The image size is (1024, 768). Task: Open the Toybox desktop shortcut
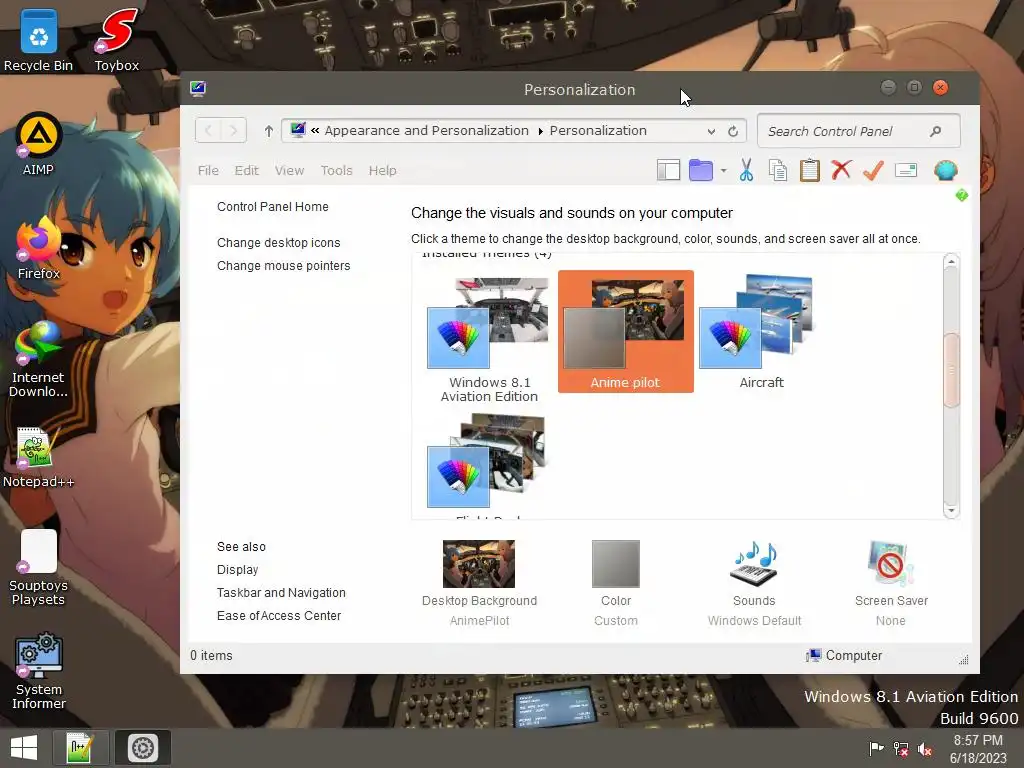(117, 40)
